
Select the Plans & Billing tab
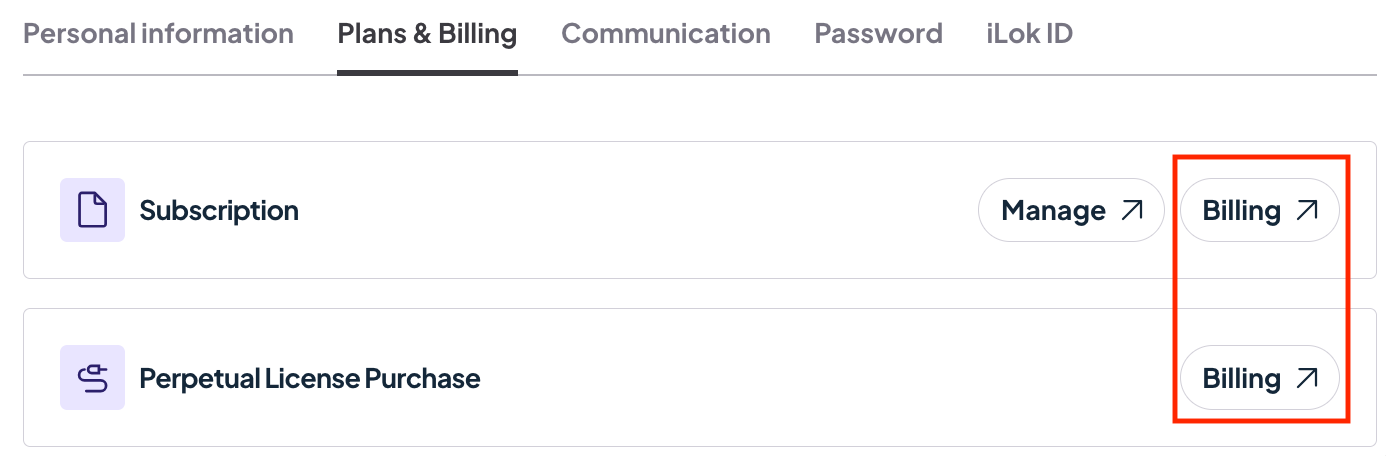[x=427, y=34]
